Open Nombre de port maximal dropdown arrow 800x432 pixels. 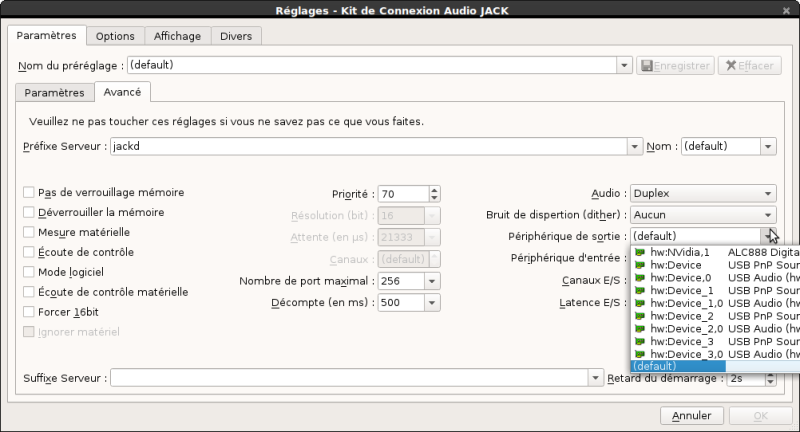click(x=432, y=281)
